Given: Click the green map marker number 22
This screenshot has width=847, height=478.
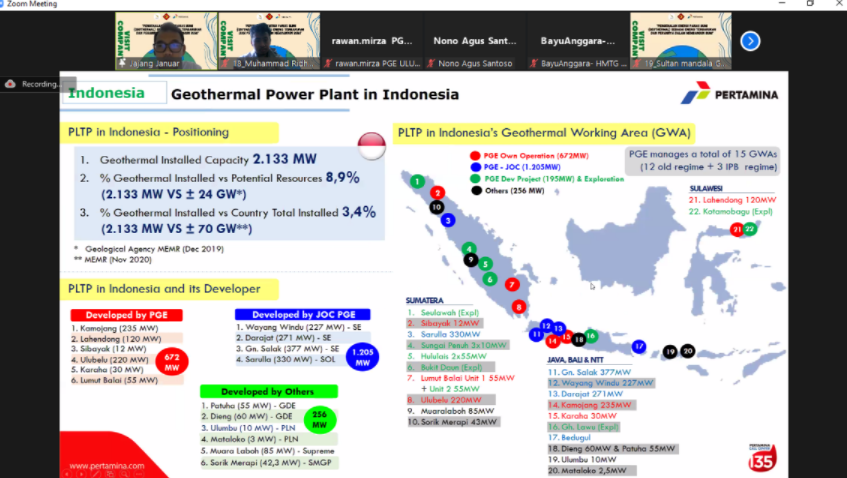Looking at the screenshot, I should point(749,229).
